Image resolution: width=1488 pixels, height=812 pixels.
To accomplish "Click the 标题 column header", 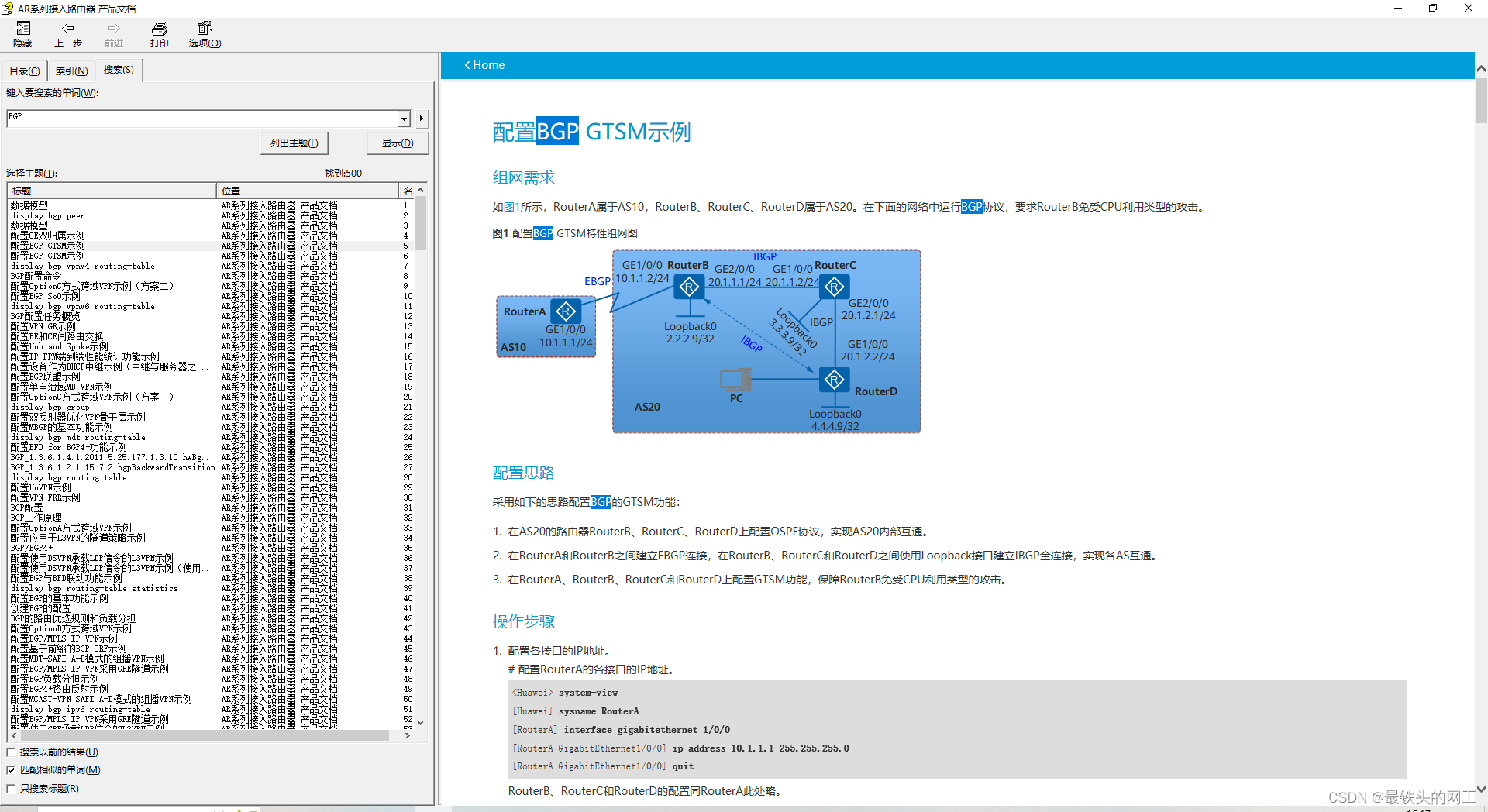I will point(112,191).
